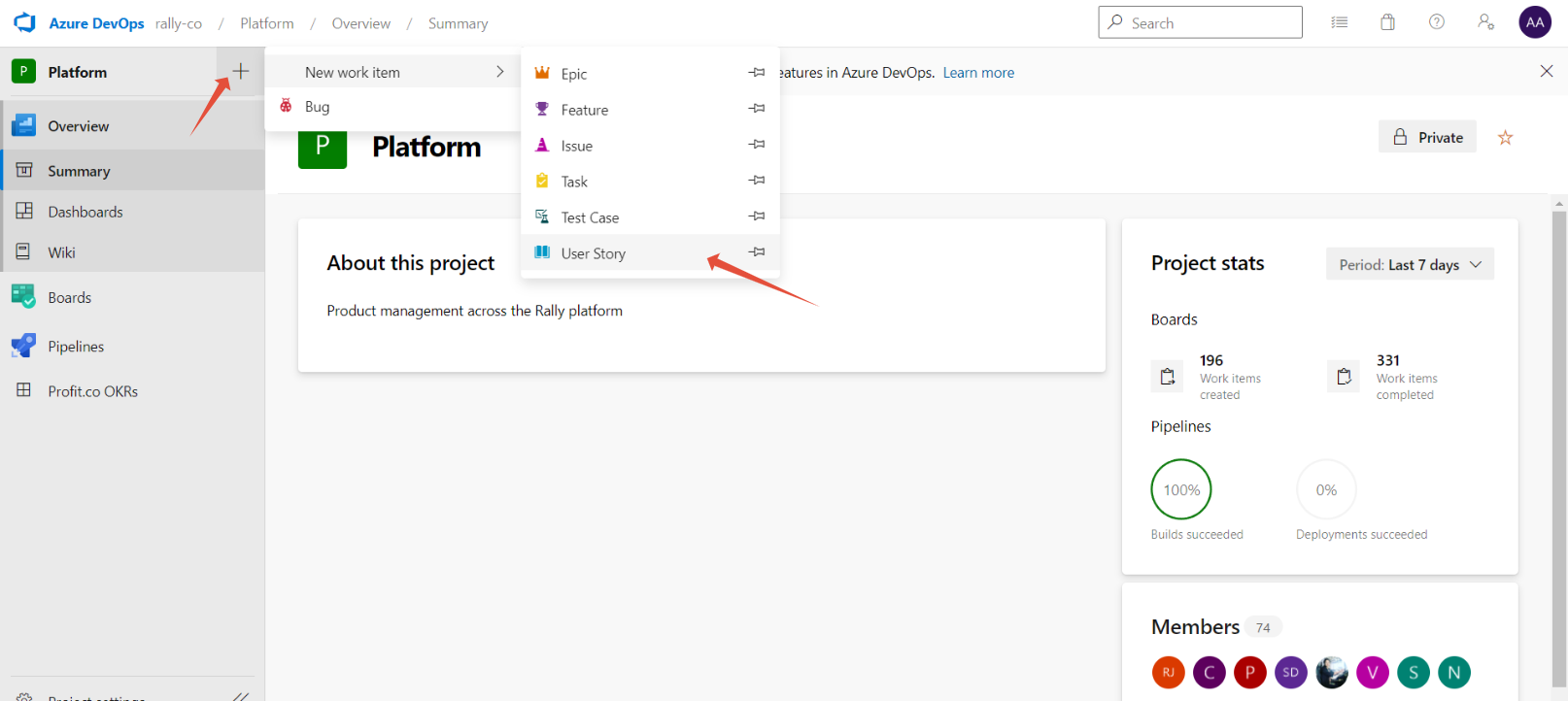
Task: Expand the New work item submenu chevron
Action: 499,71
